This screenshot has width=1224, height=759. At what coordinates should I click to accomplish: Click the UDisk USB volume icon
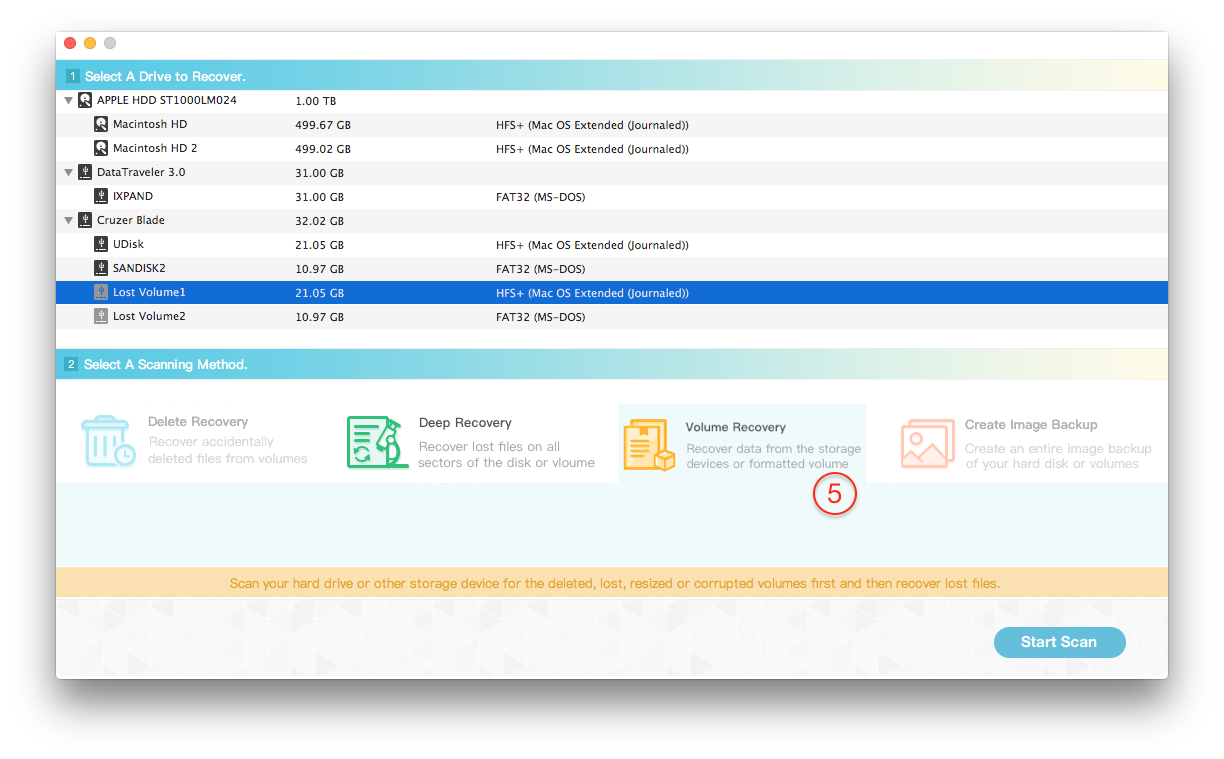click(101, 244)
